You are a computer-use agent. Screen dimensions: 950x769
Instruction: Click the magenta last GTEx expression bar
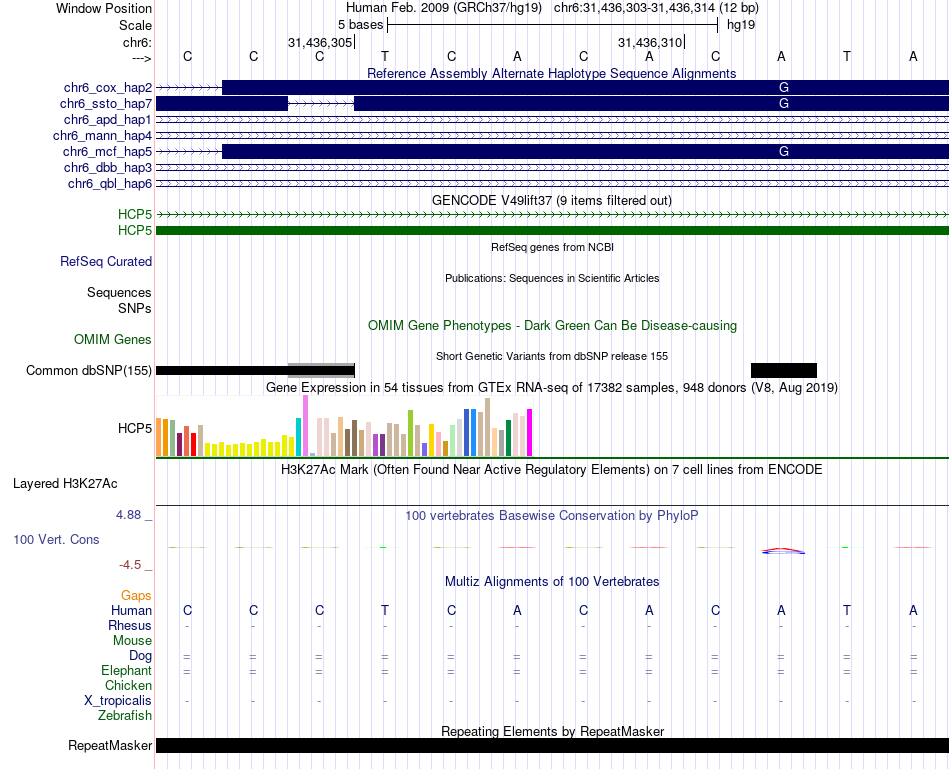[530, 433]
